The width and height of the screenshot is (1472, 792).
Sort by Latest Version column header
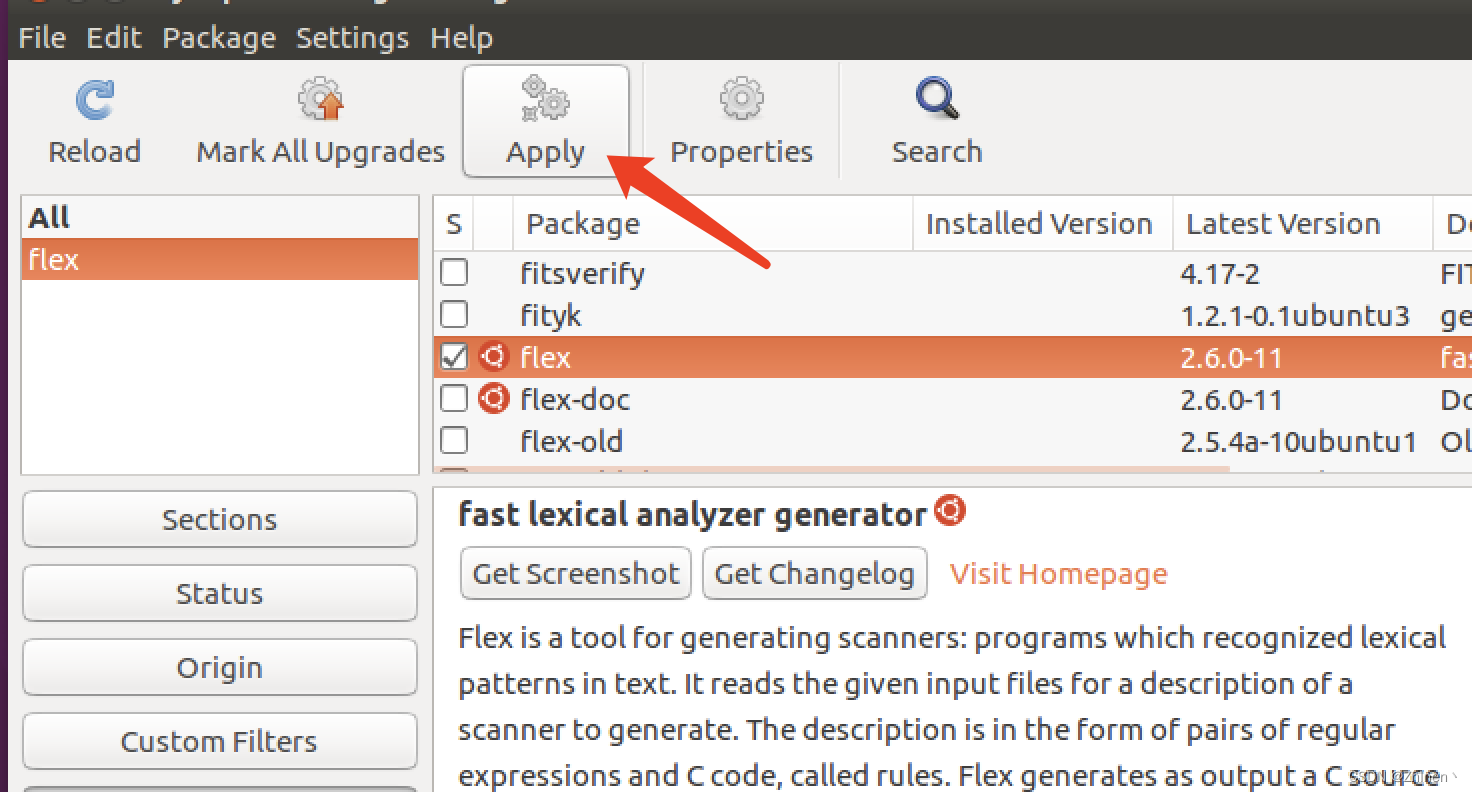(x=1303, y=224)
